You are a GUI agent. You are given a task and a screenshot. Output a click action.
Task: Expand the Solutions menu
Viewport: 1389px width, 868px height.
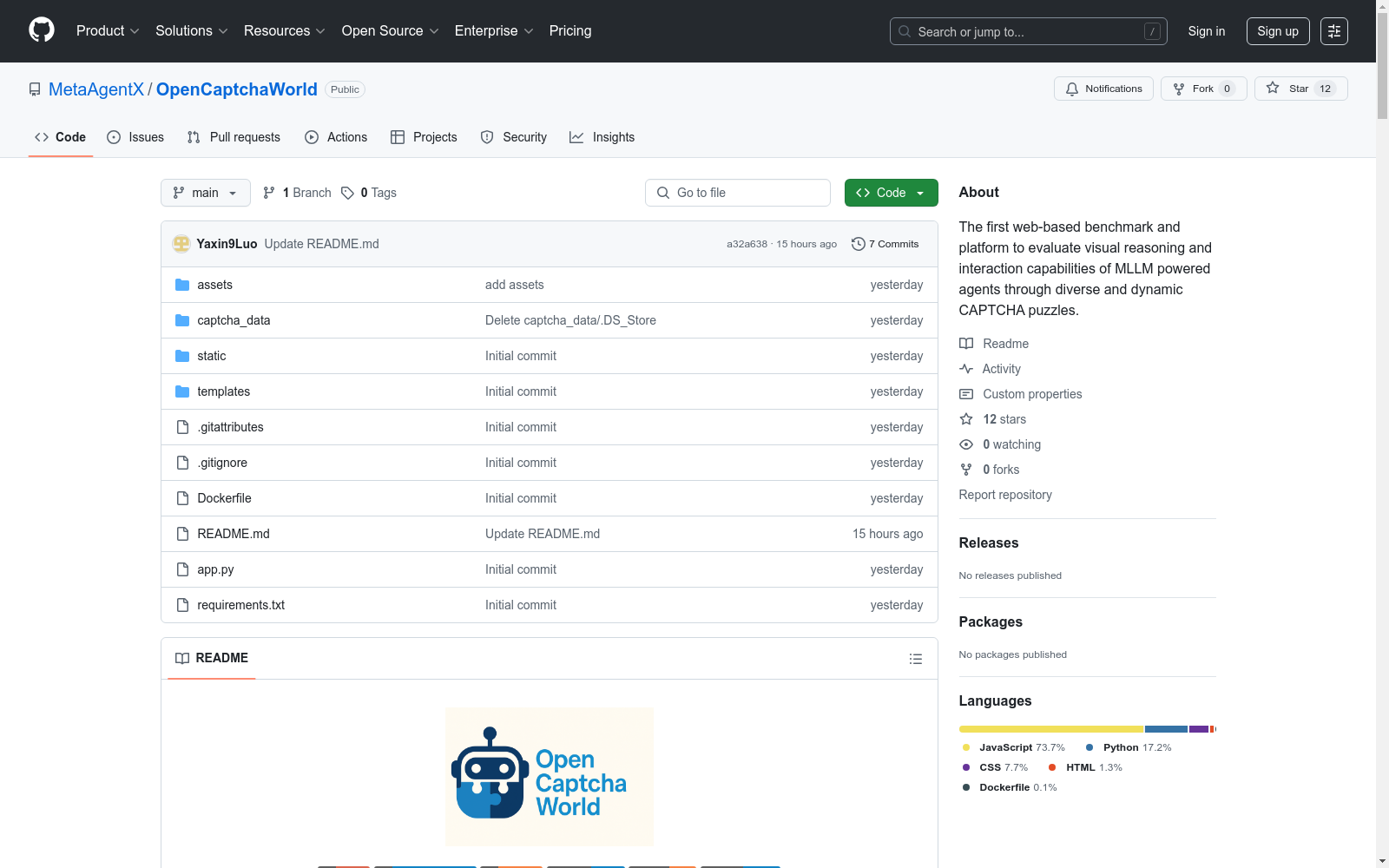pos(192,31)
